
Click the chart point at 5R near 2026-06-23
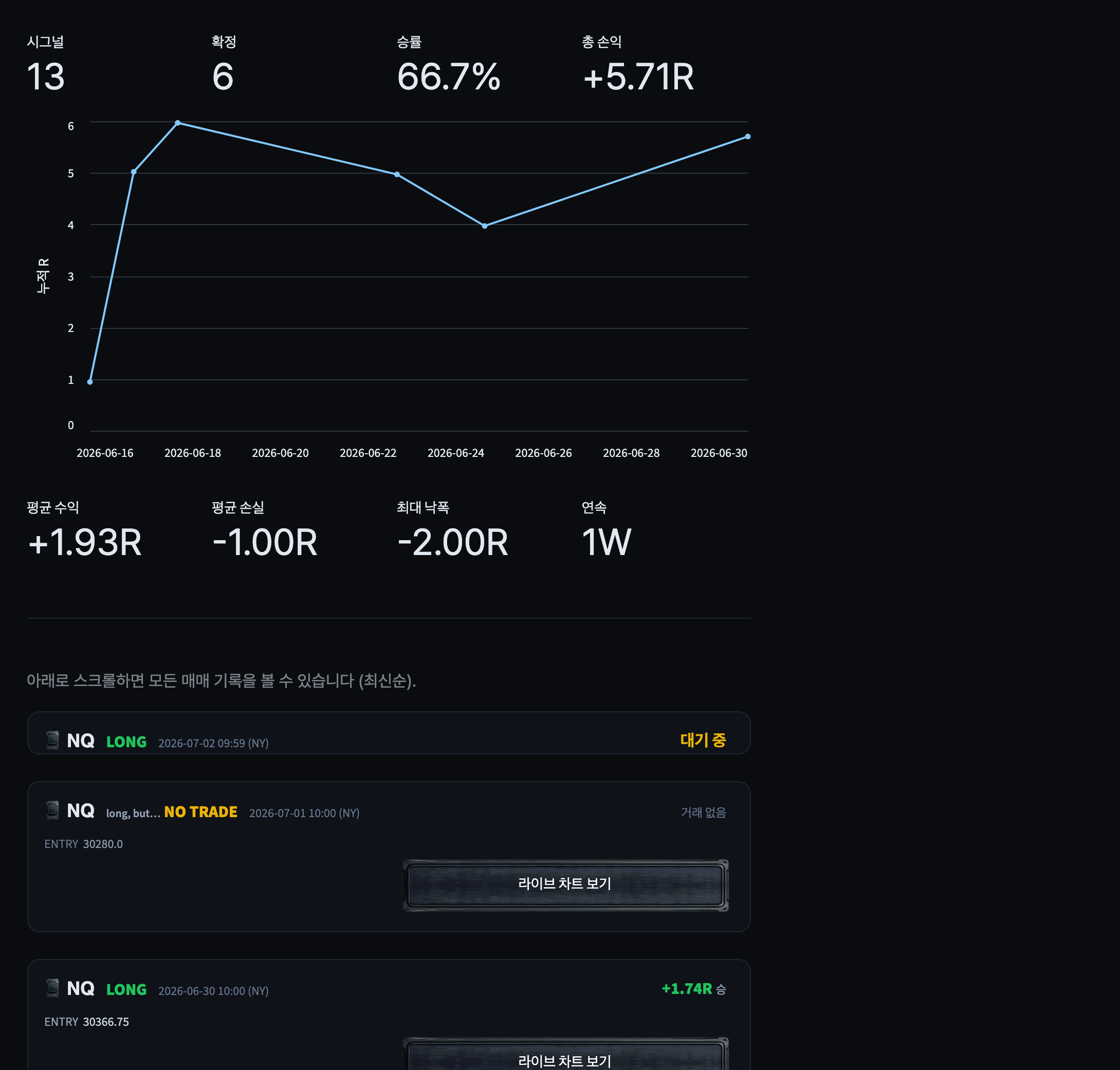click(396, 175)
